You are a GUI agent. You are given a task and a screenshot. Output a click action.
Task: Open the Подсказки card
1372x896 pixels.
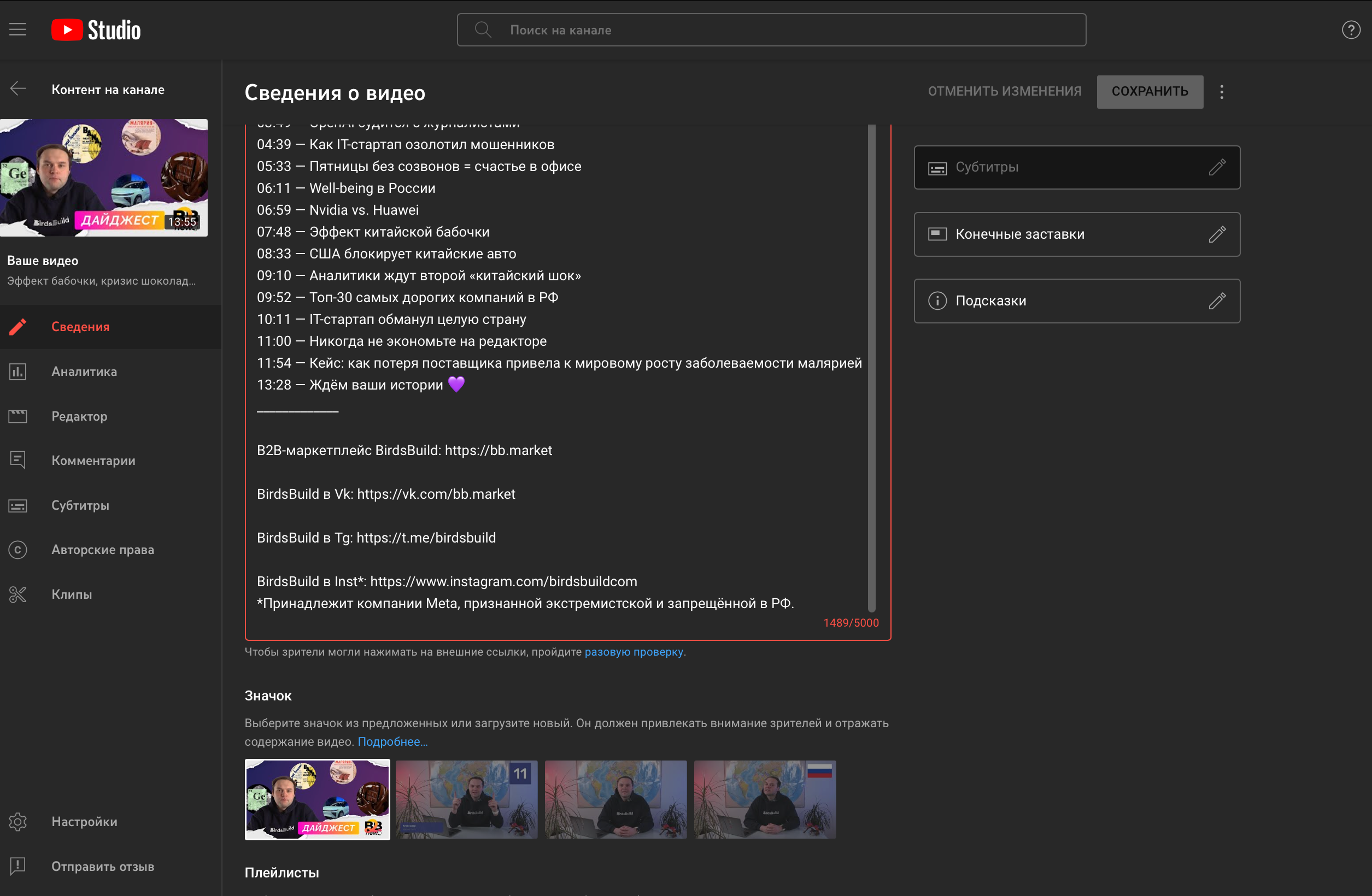[x=1076, y=301]
